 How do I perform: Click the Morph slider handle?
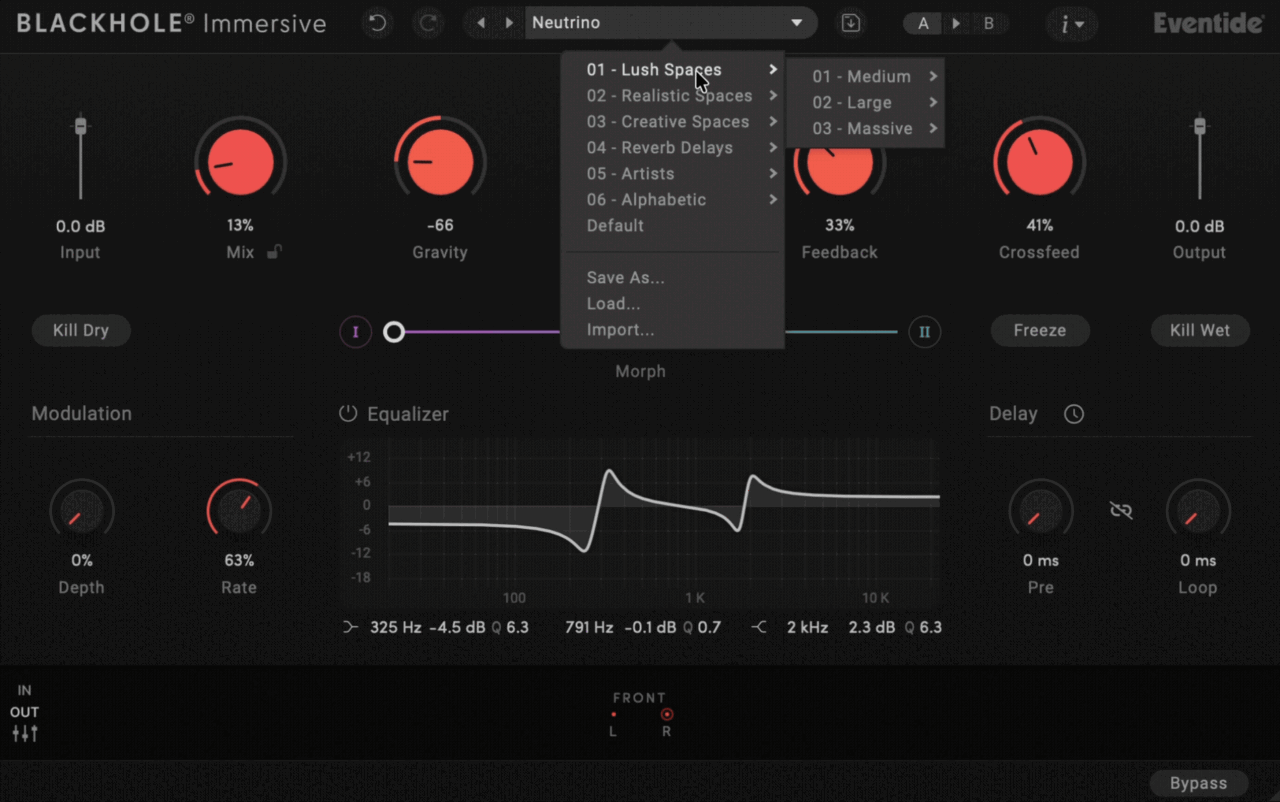(x=394, y=332)
